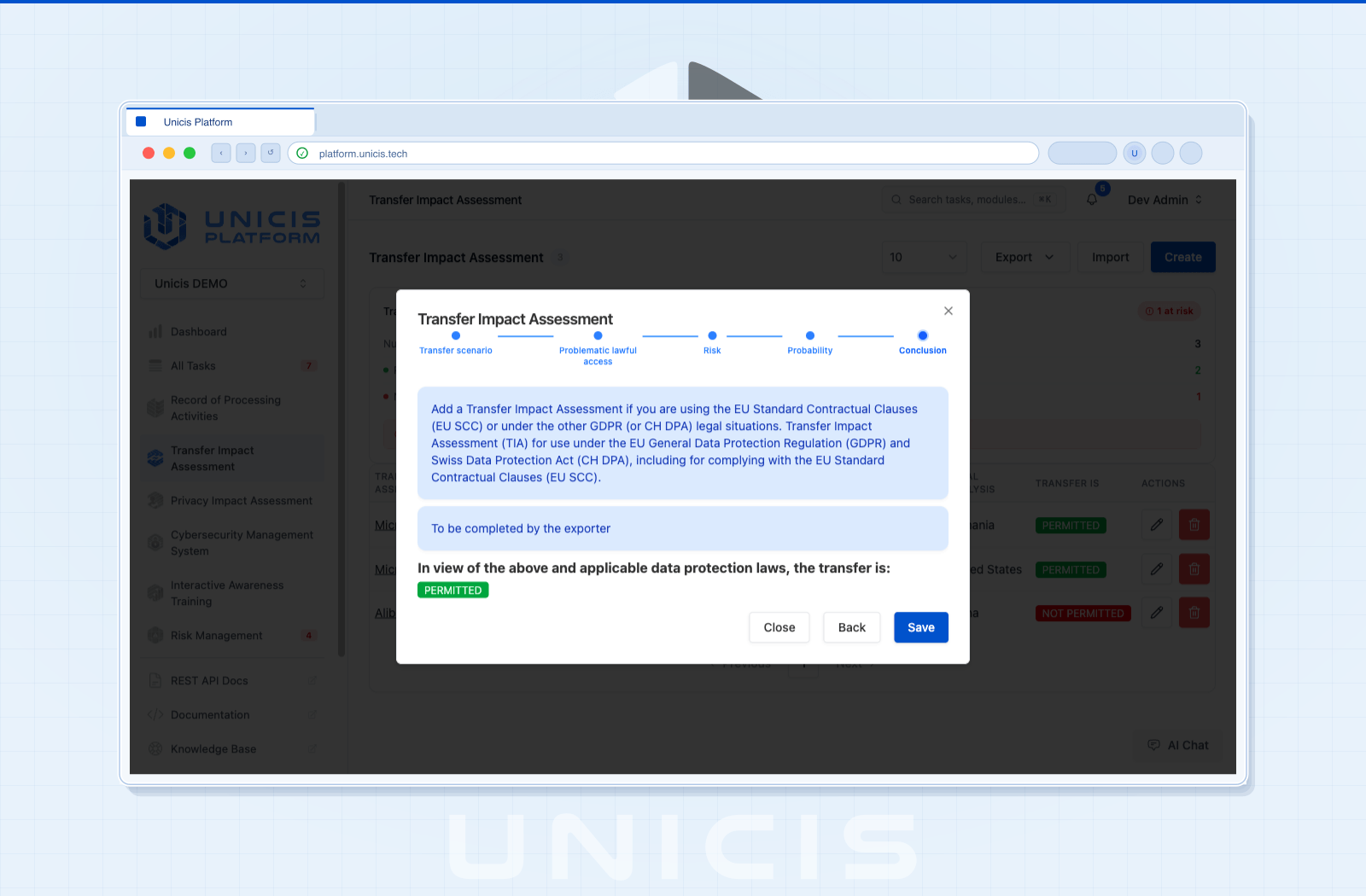Delete the NOT PERMITTED assessment row
The height and width of the screenshot is (896, 1366).
1194,612
